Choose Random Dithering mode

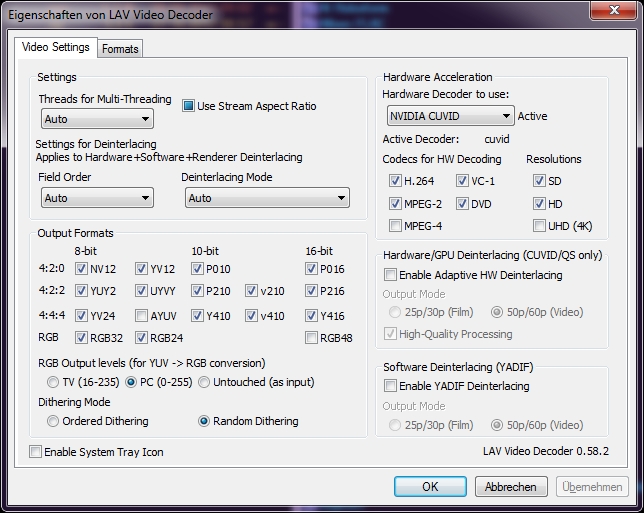[x=204, y=421]
